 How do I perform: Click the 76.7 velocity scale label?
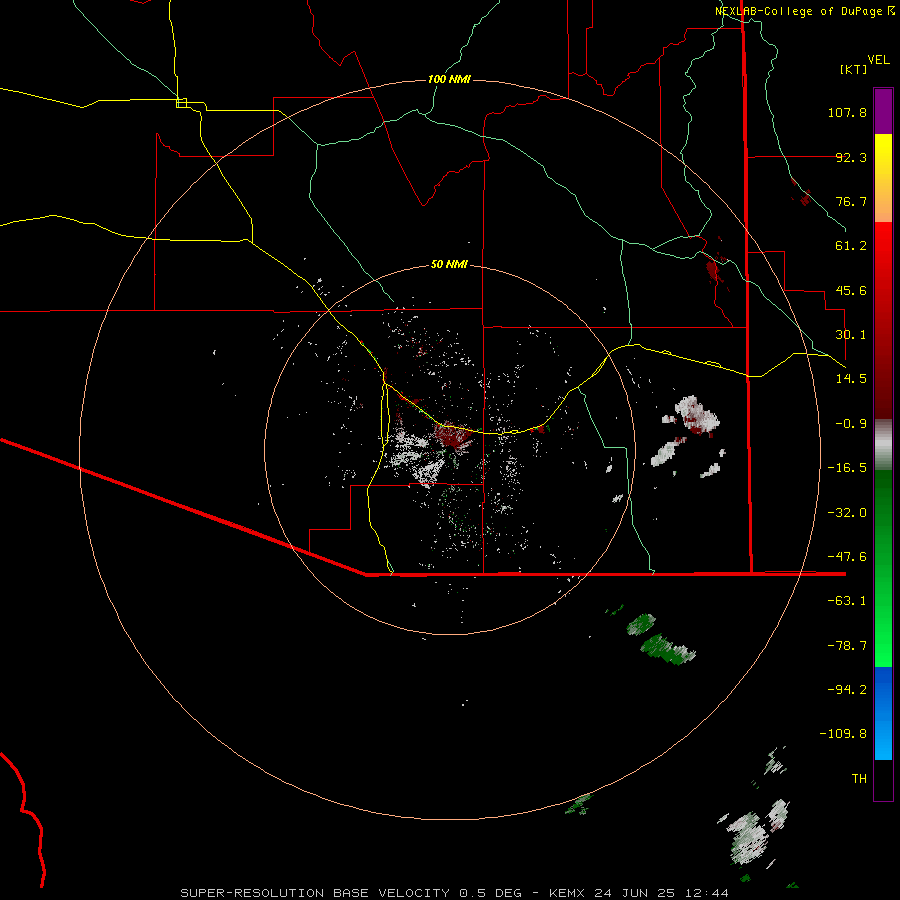click(x=851, y=201)
